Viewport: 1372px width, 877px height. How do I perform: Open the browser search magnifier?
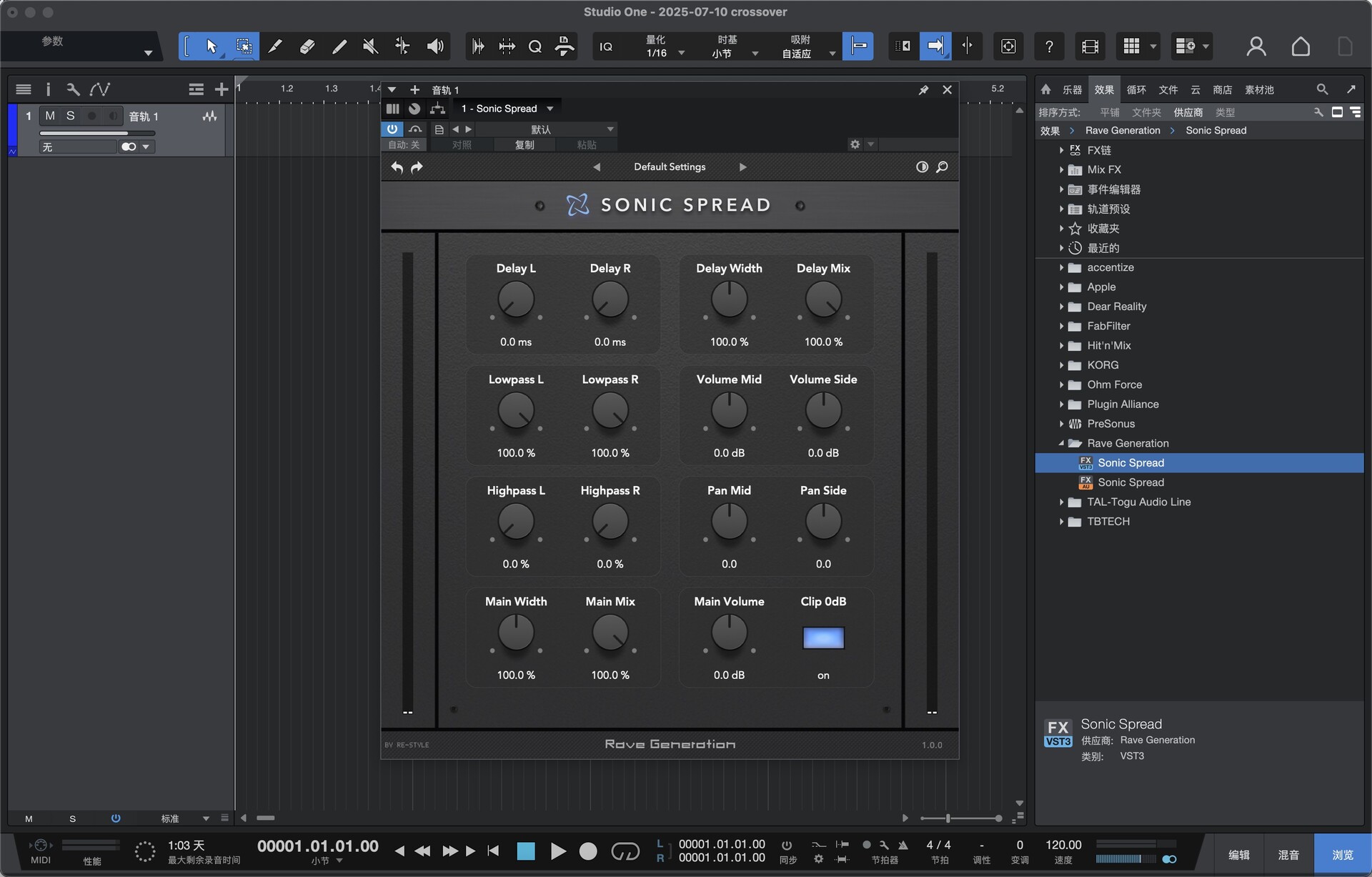1322,89
